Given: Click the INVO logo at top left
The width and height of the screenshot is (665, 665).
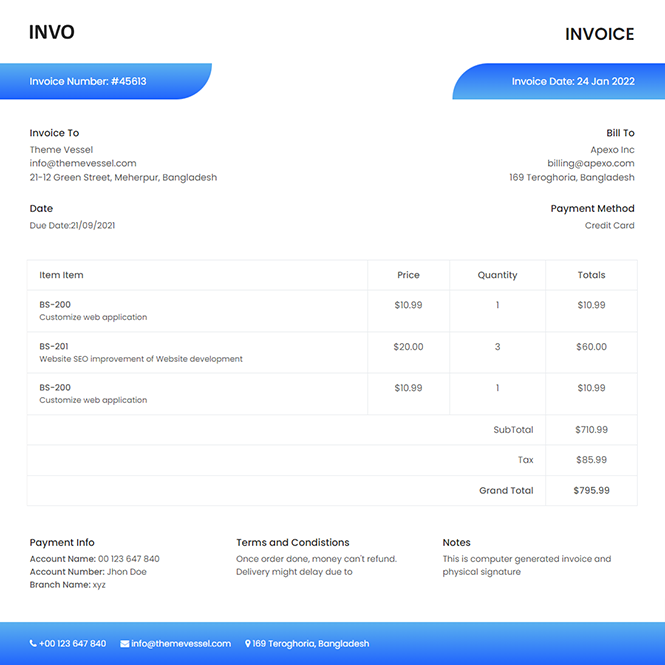Looking at the screenshot, I should coord(52,32).
